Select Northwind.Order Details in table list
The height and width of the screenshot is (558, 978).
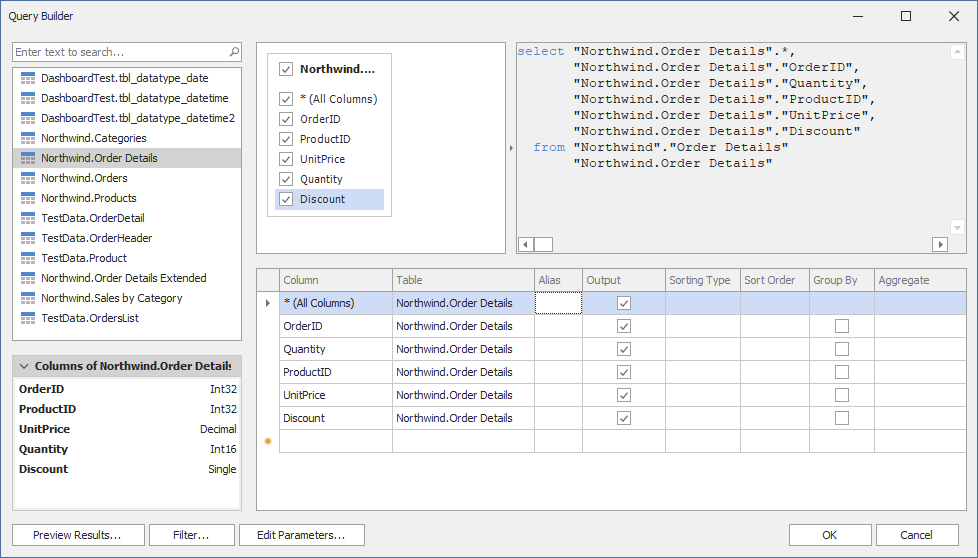pyautogui.click(x=127, y=158)
